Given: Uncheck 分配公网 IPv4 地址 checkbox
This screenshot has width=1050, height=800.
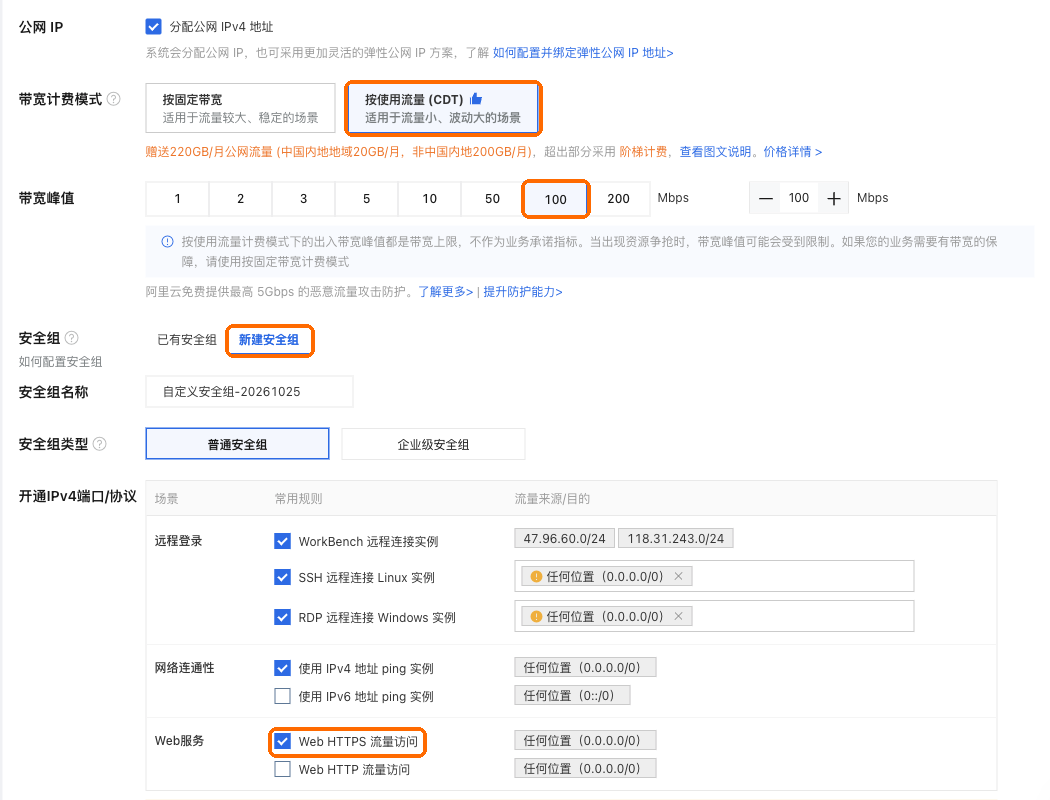Looking at the screenshot, I should pos(153,27).
